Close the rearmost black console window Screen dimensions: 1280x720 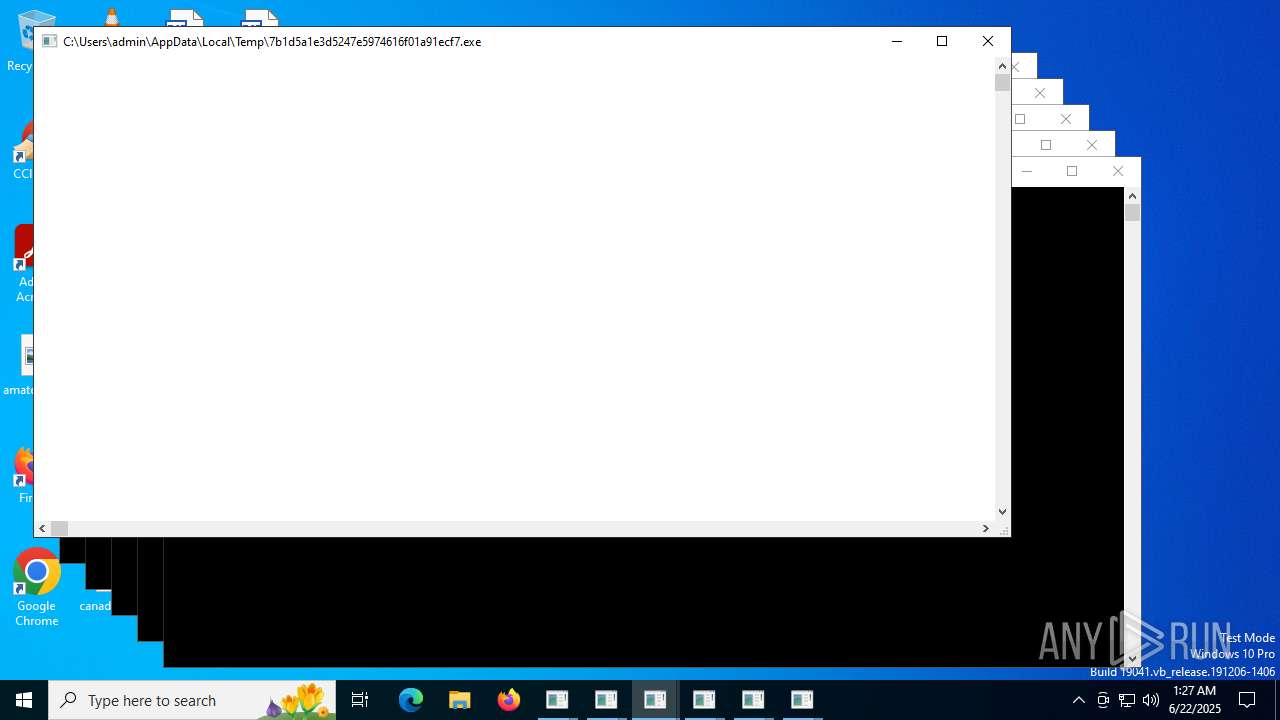pos(1118,171)
